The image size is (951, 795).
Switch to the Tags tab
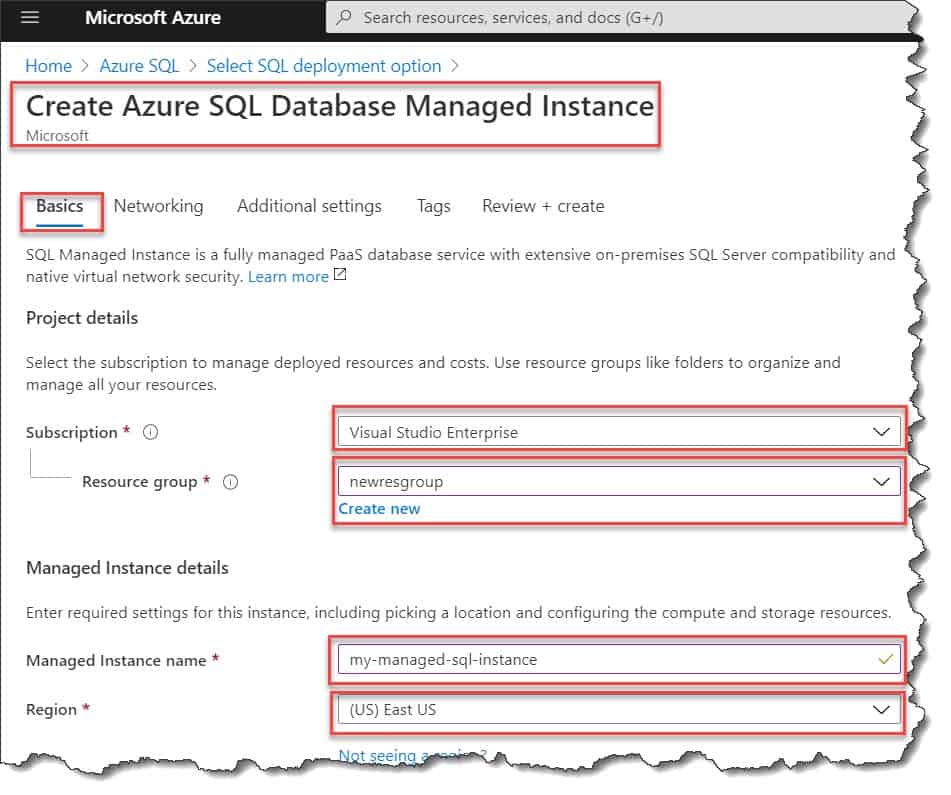[434, 207]
